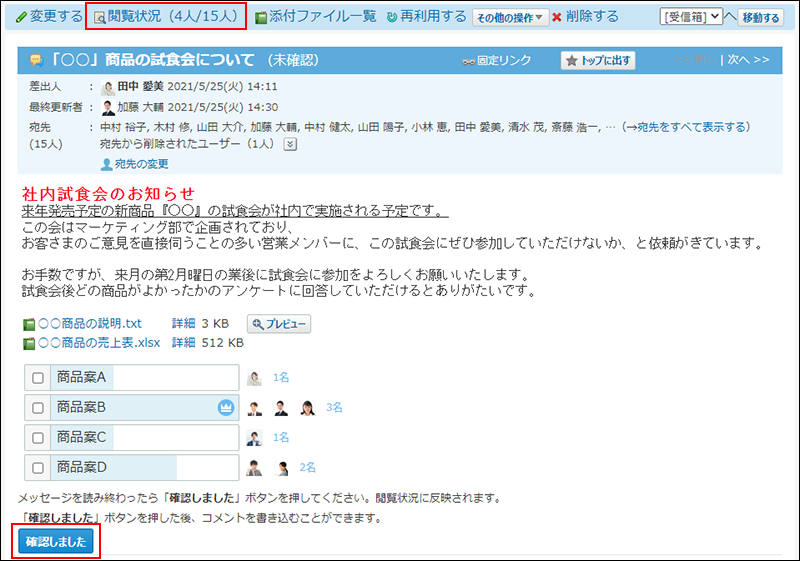
Task: Open 閲覧状況 (4人/15人) view status
Action: coord(166,16)
